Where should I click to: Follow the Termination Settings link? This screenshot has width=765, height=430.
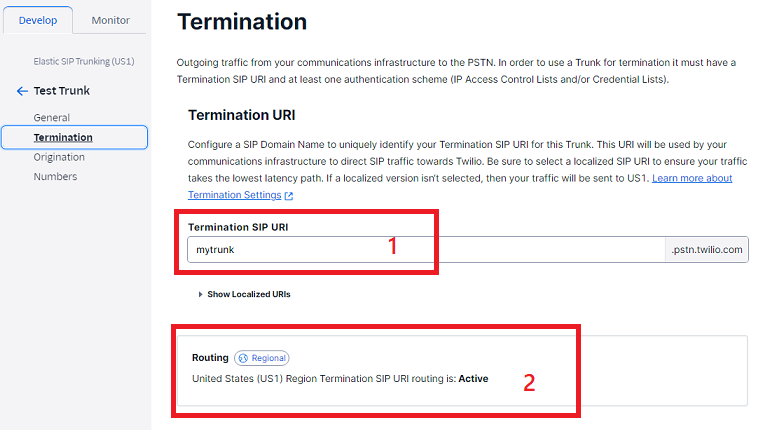(235, 195)
